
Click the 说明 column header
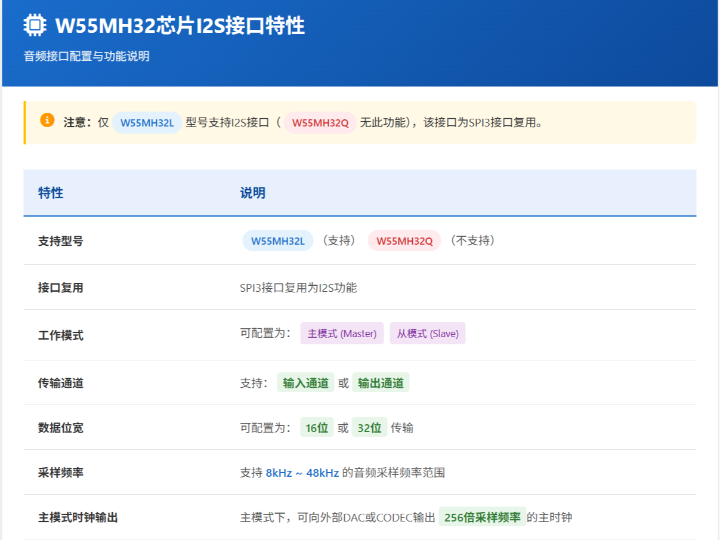[253, 193]
